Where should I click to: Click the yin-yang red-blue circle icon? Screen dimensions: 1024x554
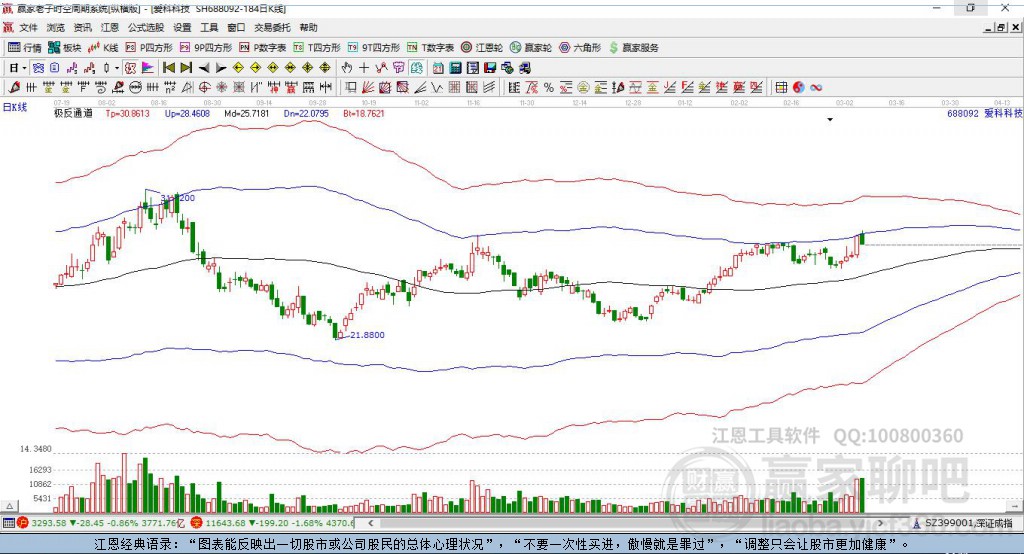coord(799,87)
